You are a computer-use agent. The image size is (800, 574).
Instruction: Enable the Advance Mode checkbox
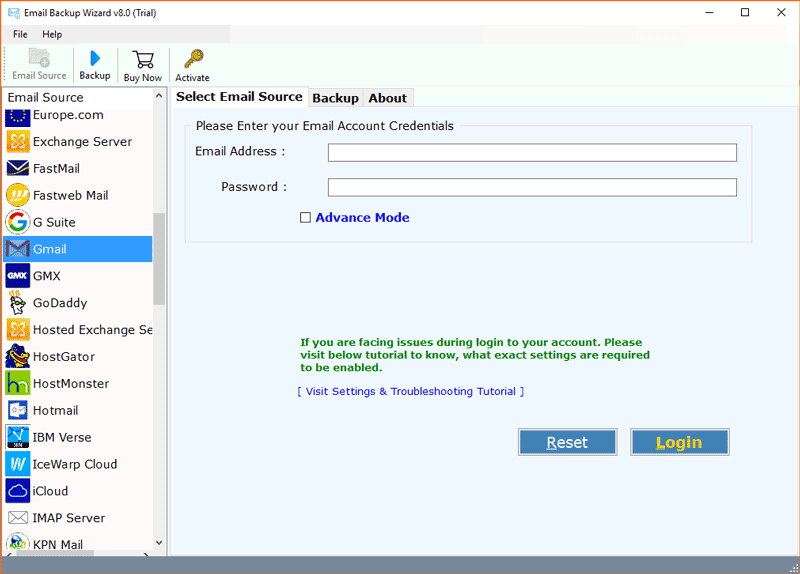click(305, 218)
